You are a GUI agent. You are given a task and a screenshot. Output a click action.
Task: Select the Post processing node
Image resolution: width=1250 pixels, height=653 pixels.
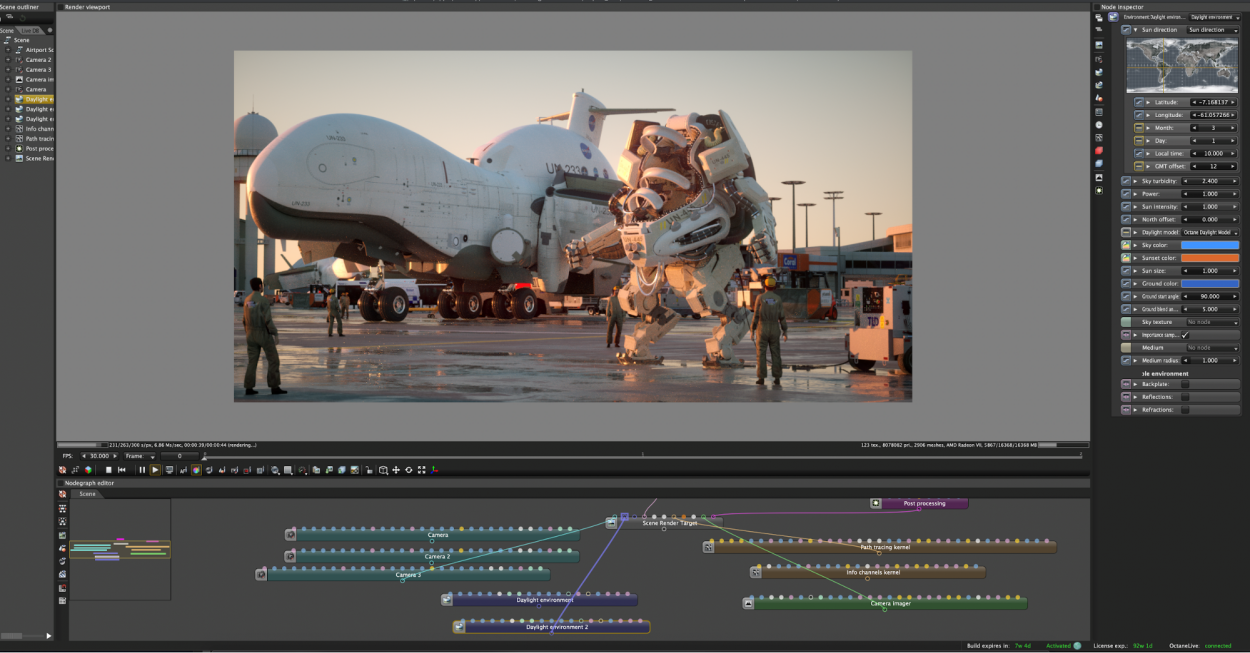pos(919,503)
